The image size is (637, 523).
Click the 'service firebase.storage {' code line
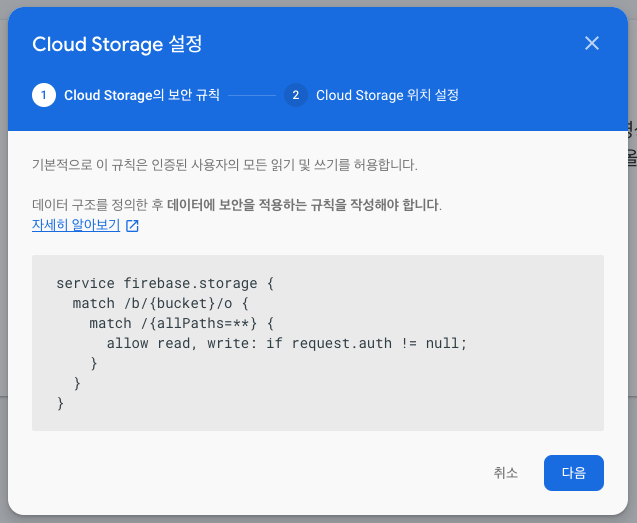[165, 283]
